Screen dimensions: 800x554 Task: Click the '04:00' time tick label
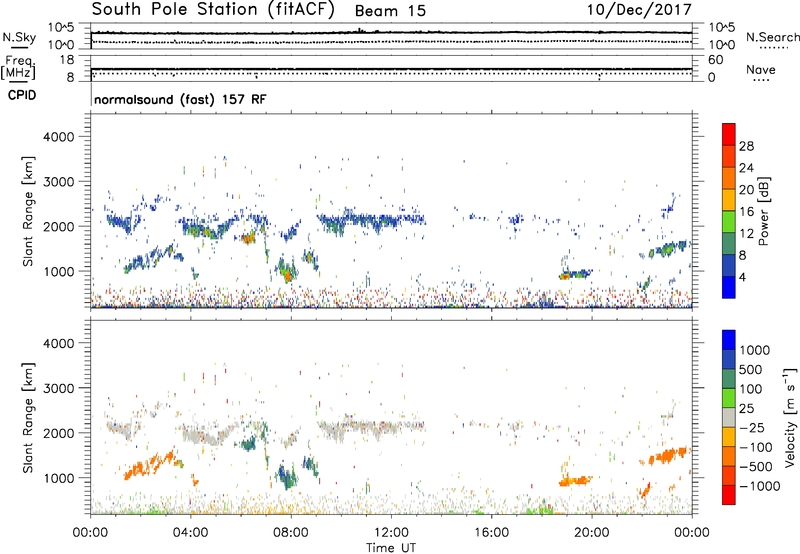tap(191, 533)
